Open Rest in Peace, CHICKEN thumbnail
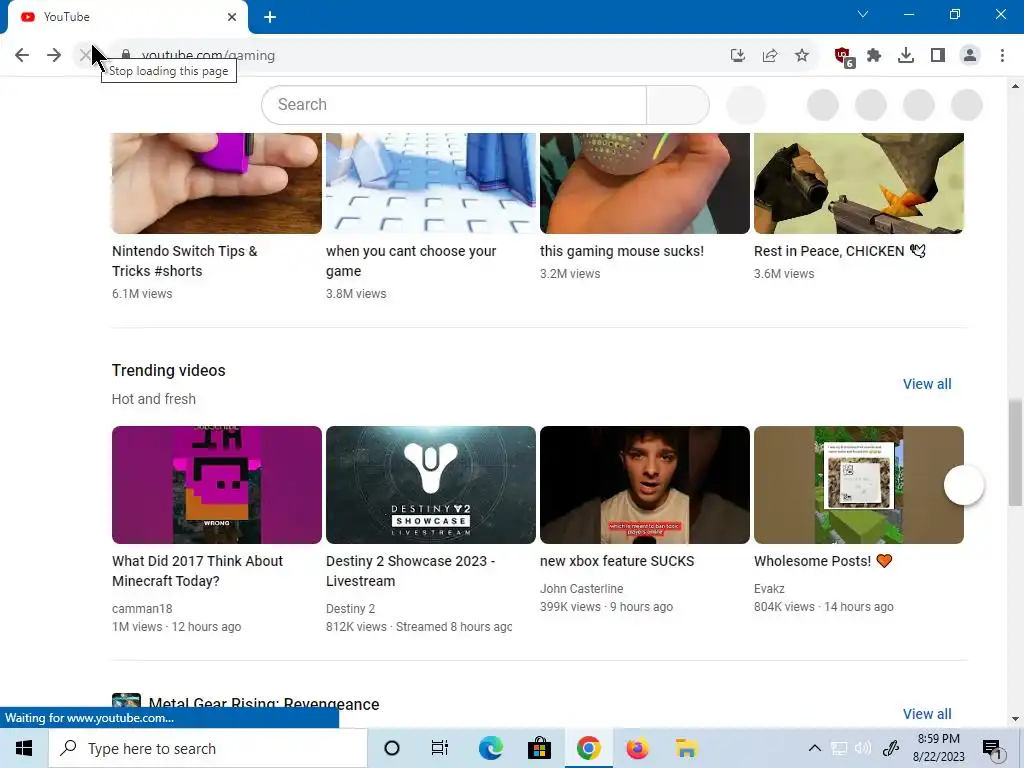 [859, 183]
